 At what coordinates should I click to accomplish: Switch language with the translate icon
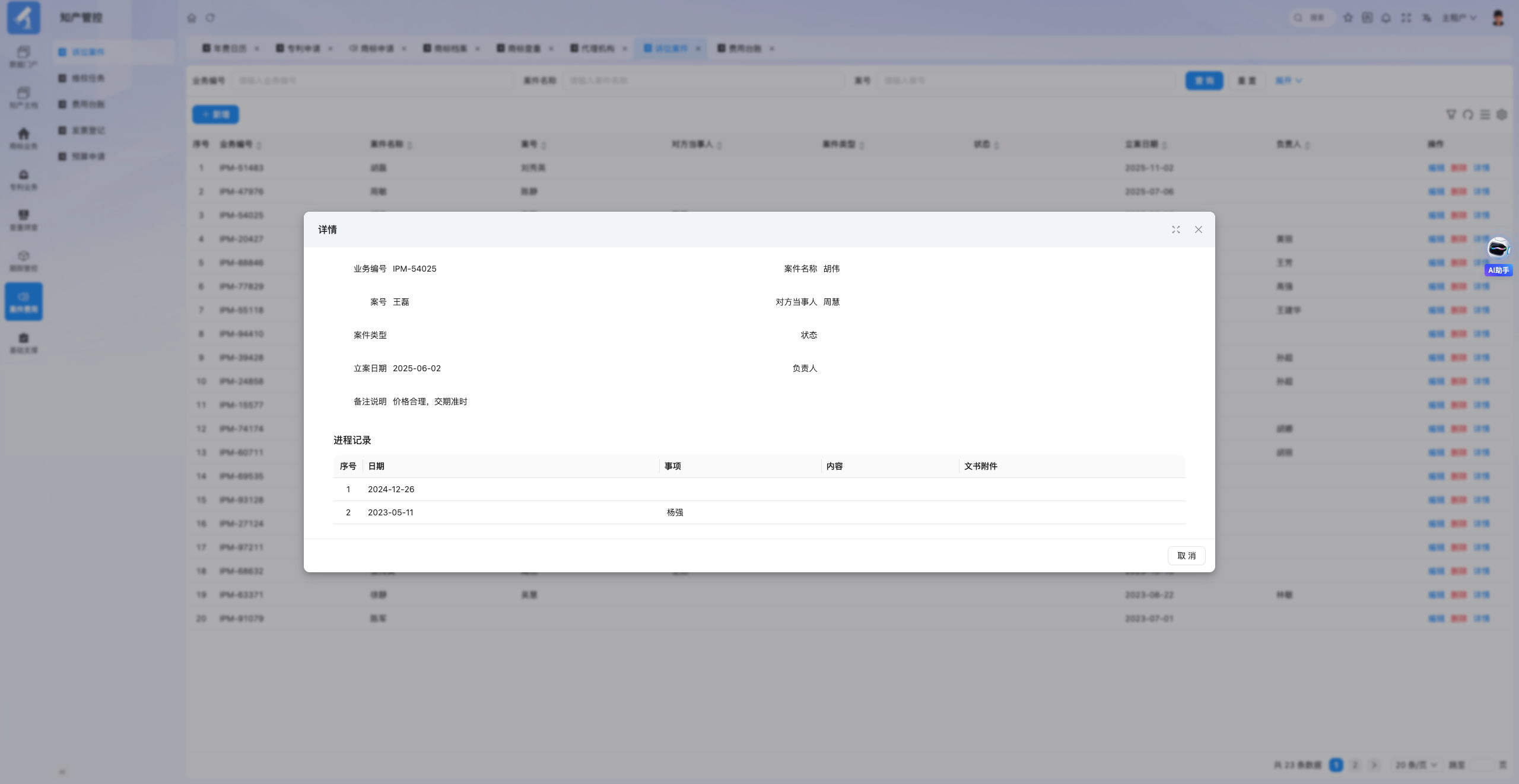tap(1426, 18)
